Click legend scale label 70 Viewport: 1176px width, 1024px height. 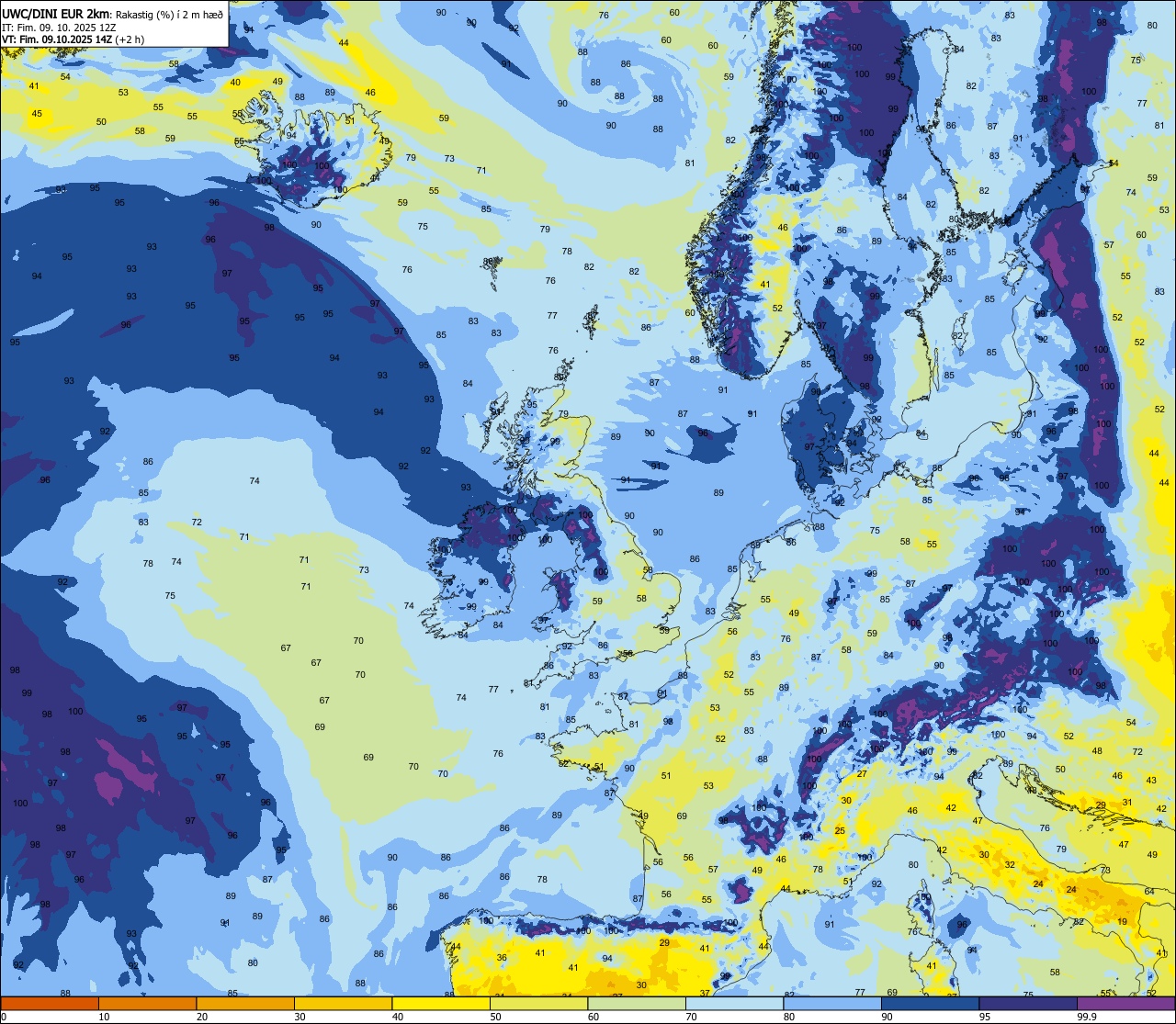[x=691, y=1017]
